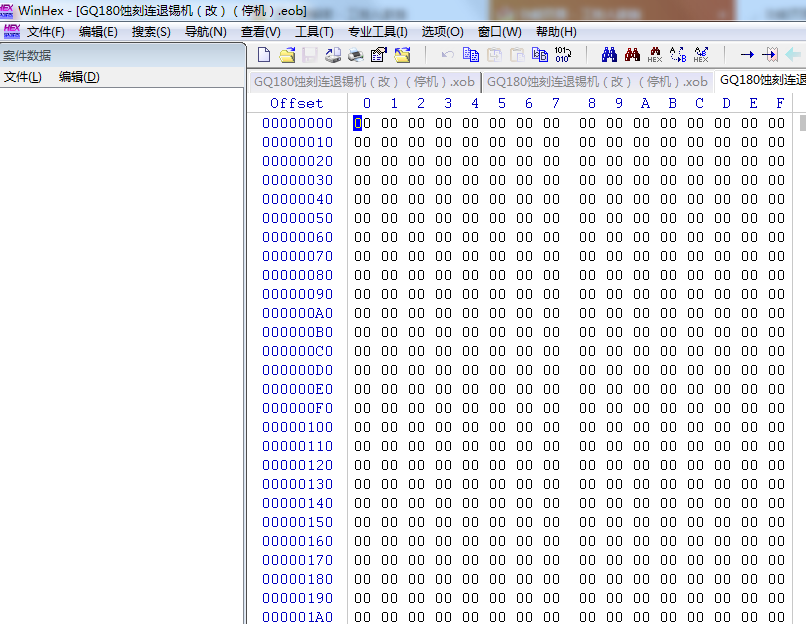Screen dimensions: 806x624
Task: Click the first binoculars Find text icon
Action: pos(609,55)
